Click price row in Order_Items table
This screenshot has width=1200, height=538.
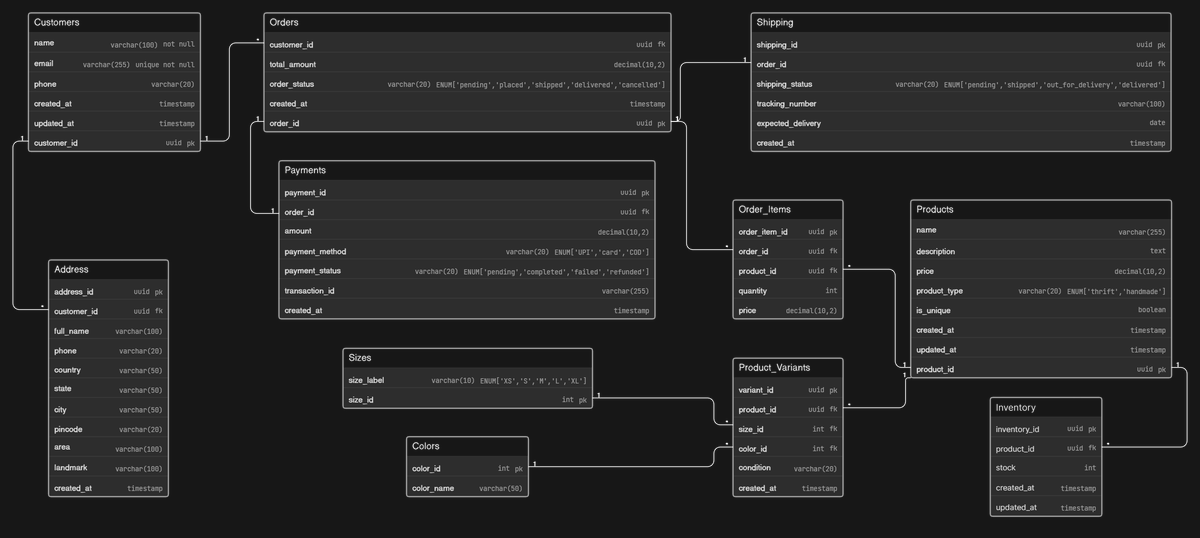[x=788, y=311]
